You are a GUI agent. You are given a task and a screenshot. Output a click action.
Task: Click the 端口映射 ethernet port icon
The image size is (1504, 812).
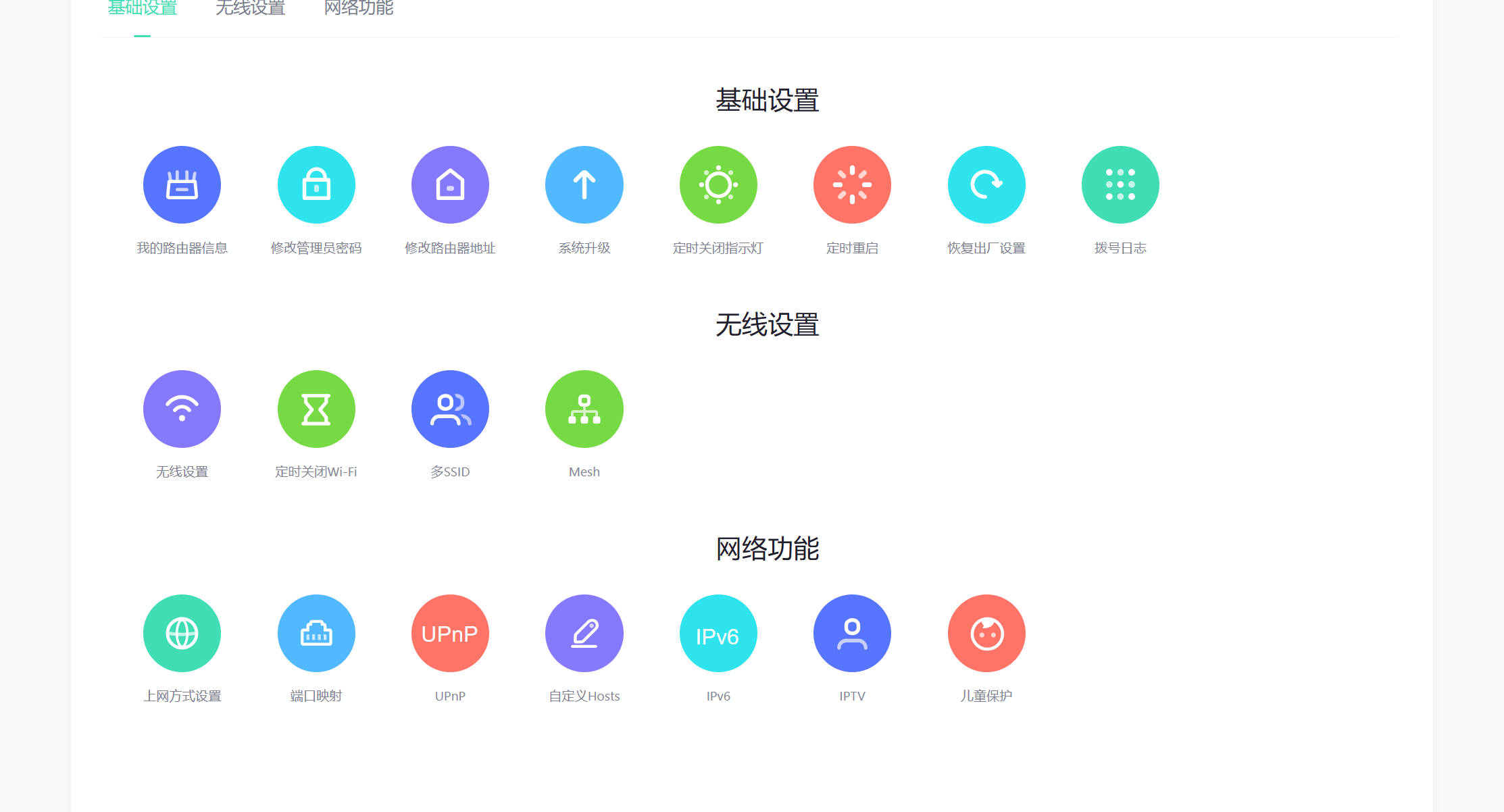[316, 633]
